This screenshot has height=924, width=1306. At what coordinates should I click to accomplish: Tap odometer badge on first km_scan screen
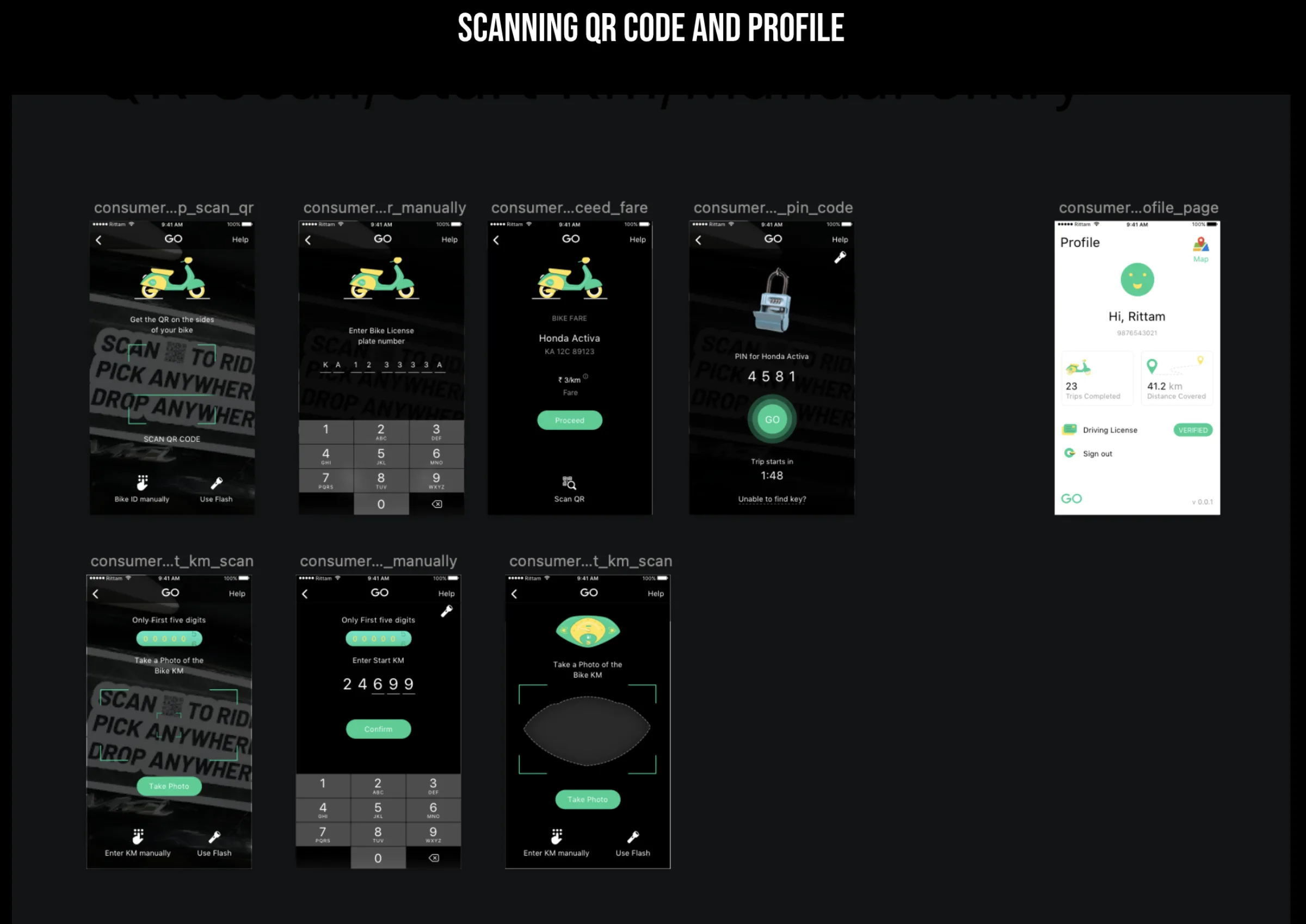169,638
